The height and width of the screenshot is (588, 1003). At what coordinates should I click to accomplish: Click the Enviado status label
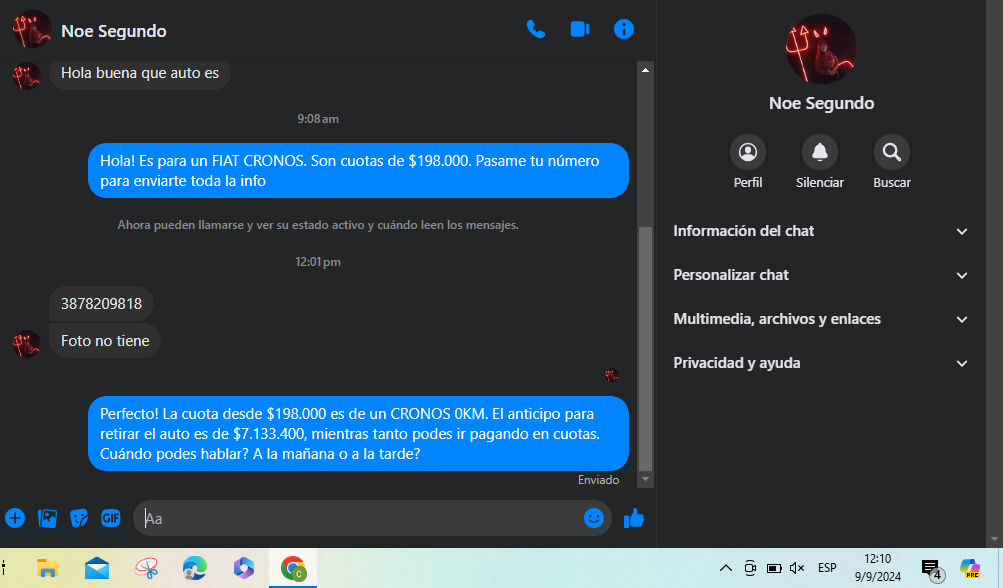point(598,480)
